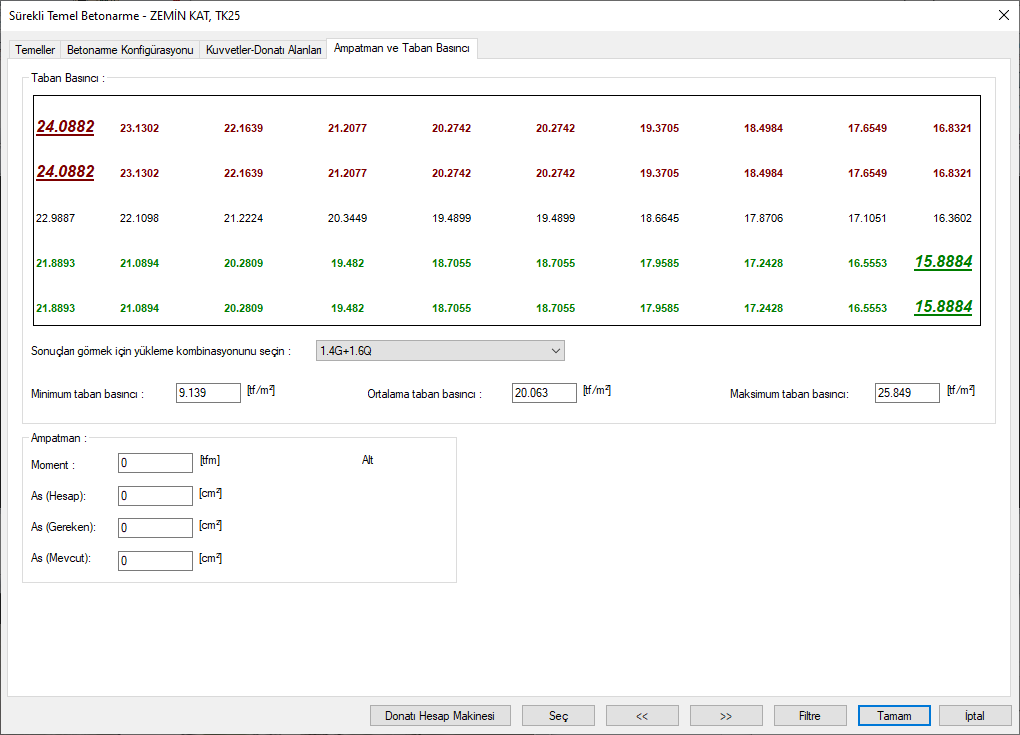Go to previous foundation with << button
1020x735 pixels.
click(642, 716)
